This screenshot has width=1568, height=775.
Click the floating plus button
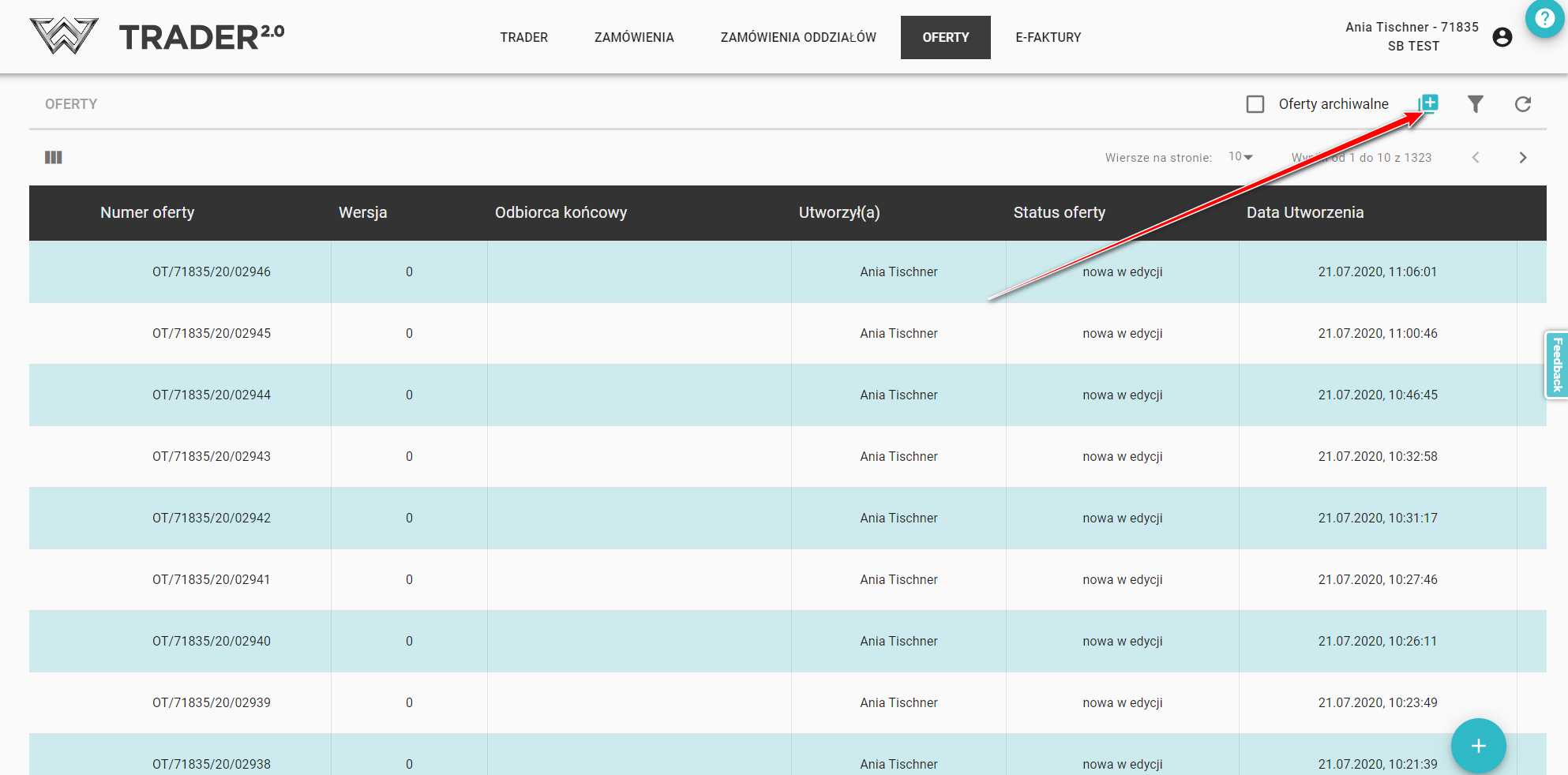(x=1478, y=746)
